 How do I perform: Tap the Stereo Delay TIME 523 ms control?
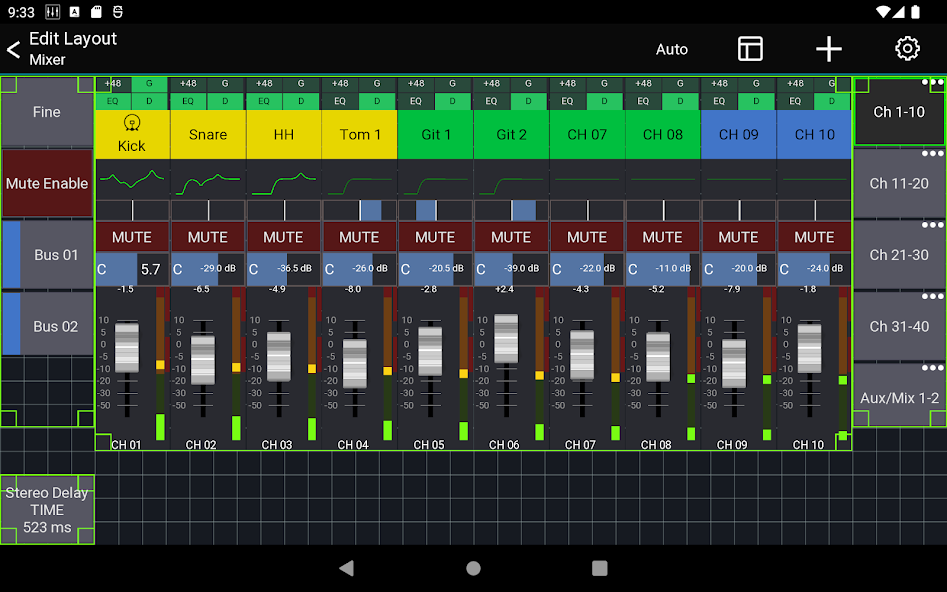pos(47,510)
